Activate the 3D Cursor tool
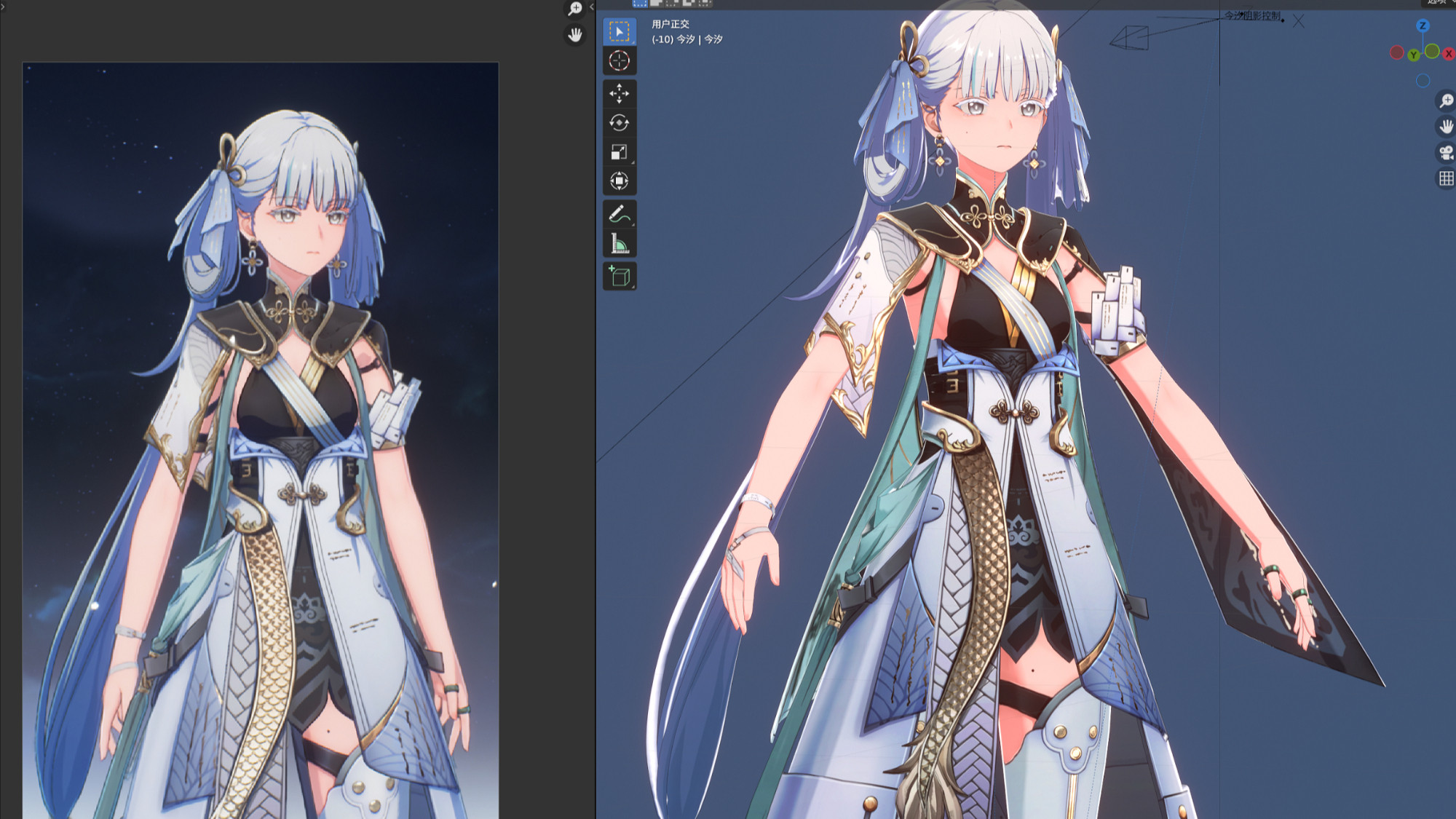Image resolution: width=1456 pixels, height=819 pixels. click(x=620, y=61)
